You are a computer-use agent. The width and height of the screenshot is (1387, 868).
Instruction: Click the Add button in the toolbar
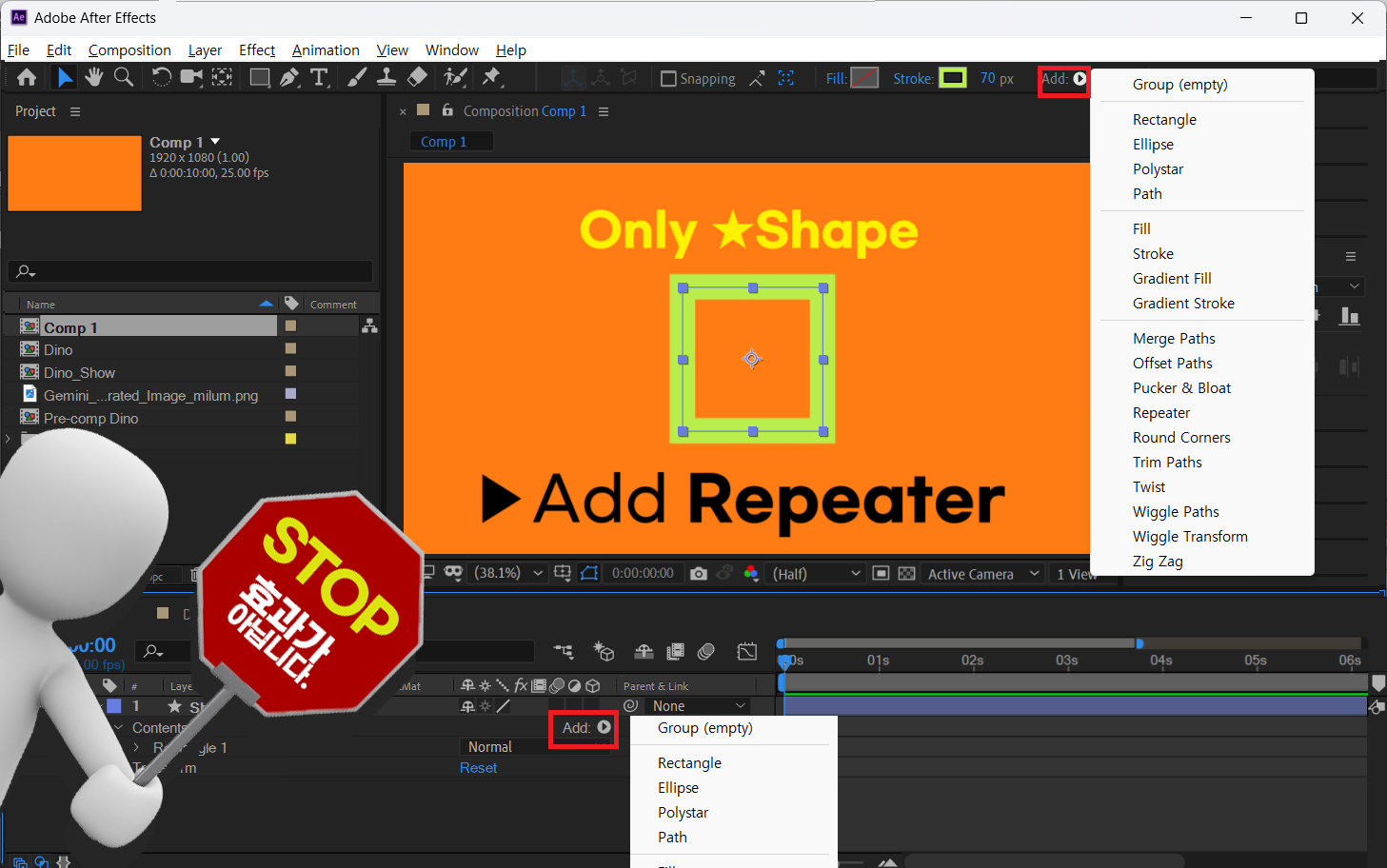[x=1063, y=79]
